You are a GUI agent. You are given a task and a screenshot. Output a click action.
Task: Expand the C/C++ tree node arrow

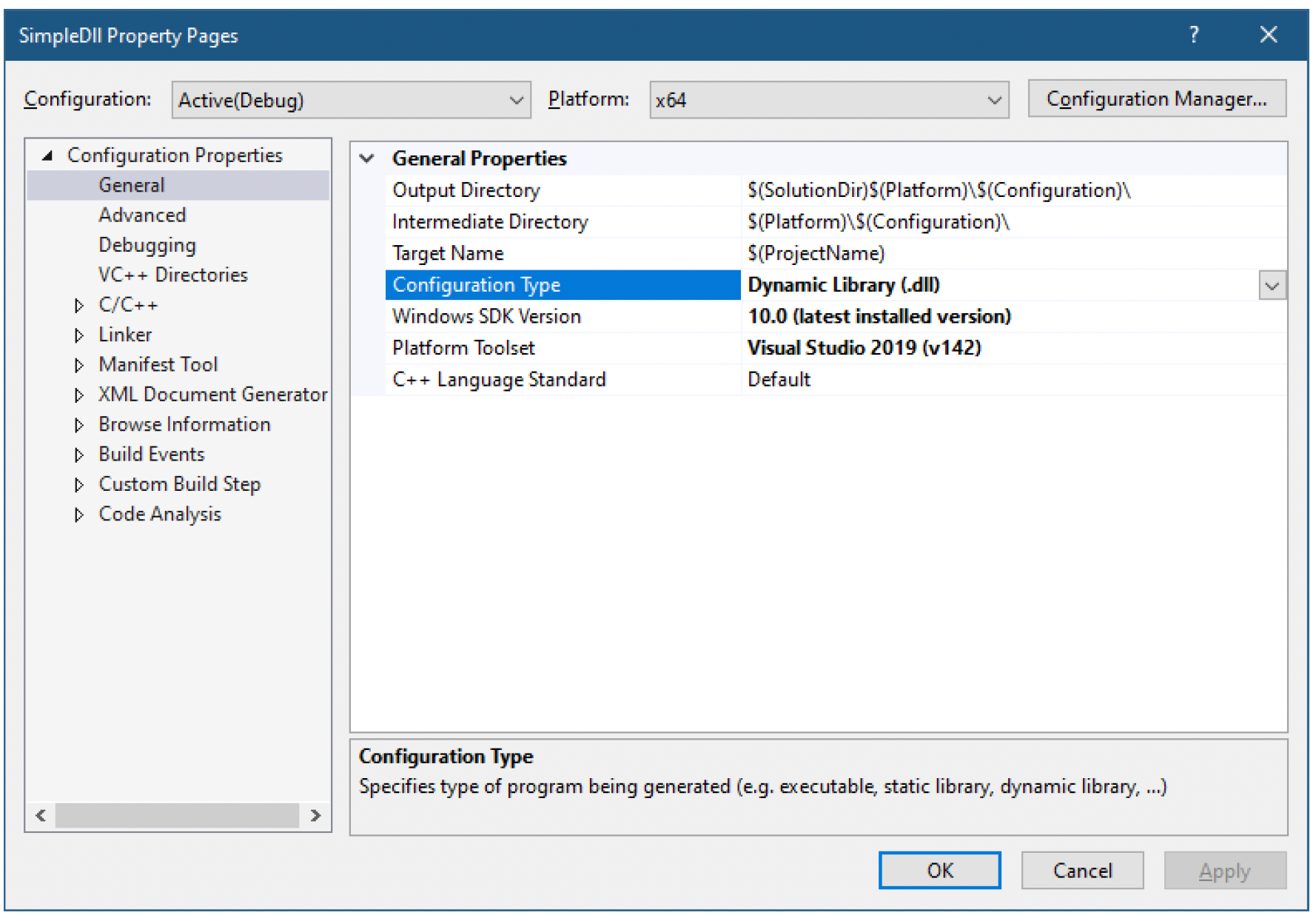(79, 305)
